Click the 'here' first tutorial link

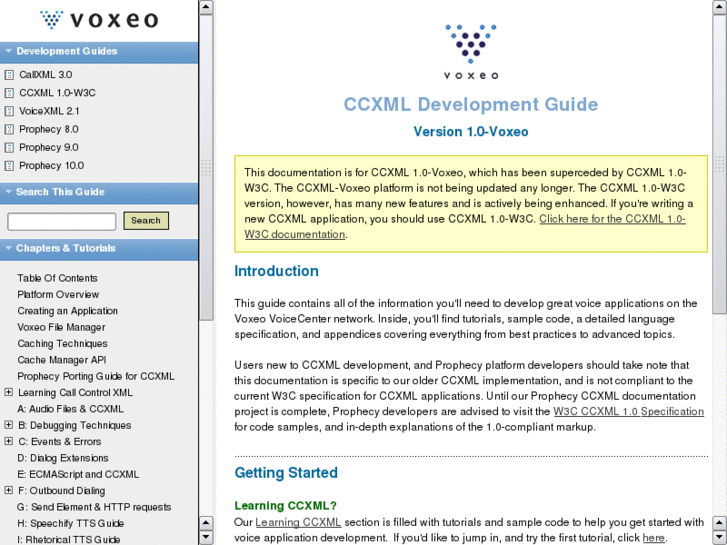[x=653, y=538]
